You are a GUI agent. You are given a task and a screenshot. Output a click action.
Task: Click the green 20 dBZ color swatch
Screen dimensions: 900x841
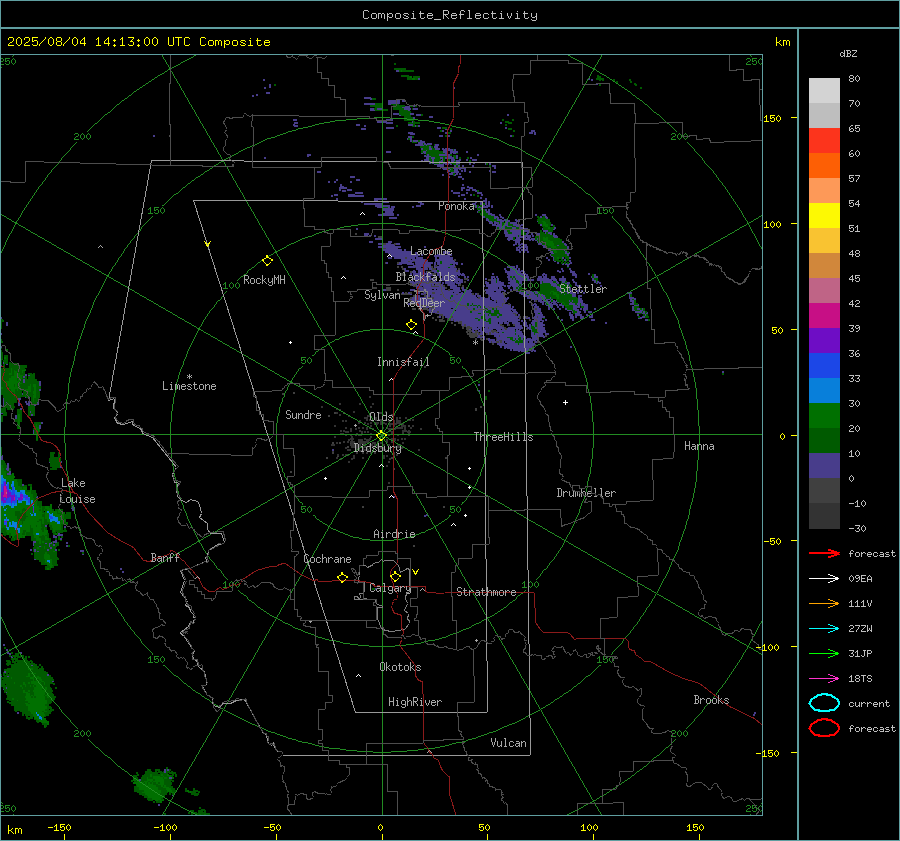824,416
